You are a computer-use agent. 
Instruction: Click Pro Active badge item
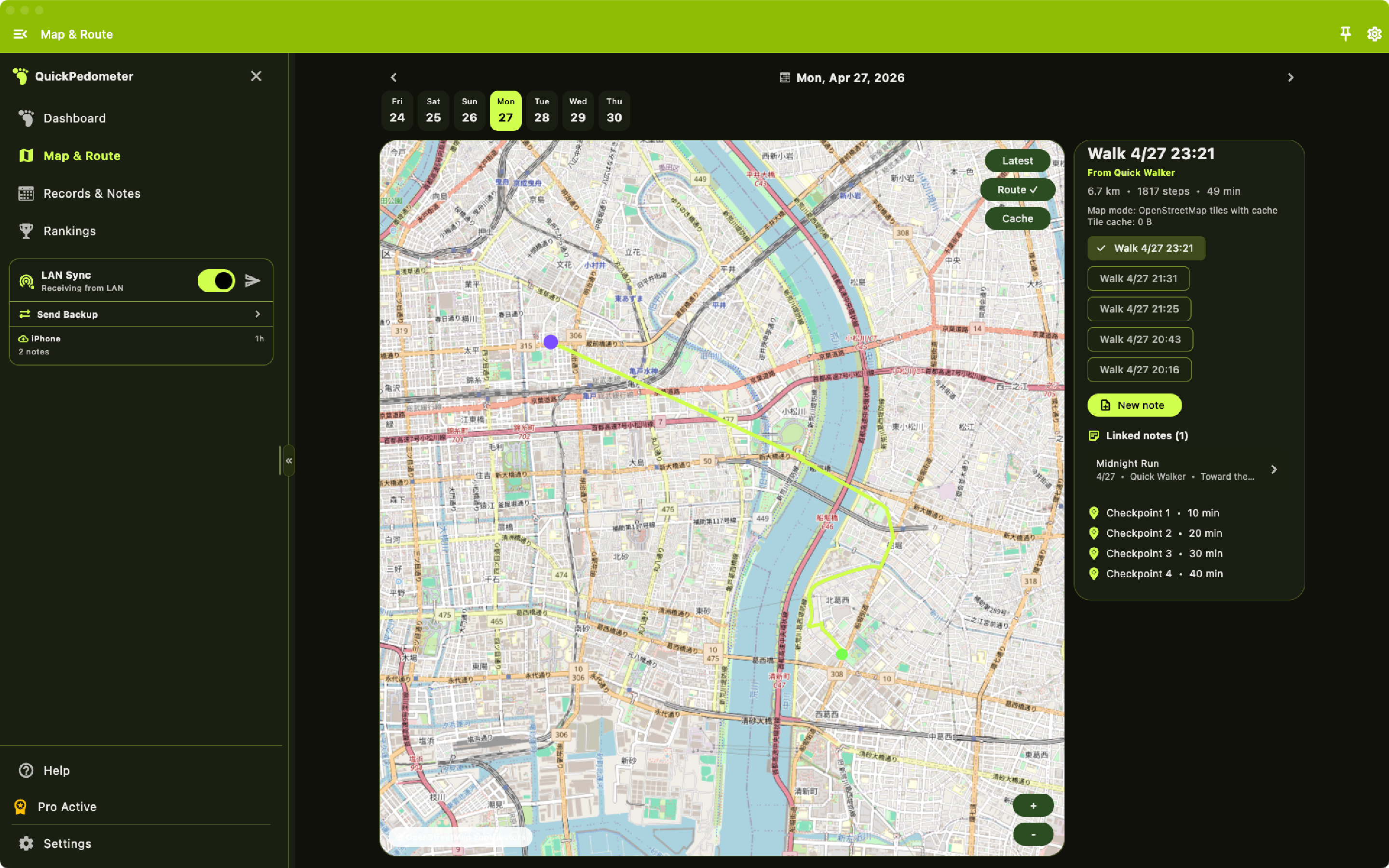click(141, 807)
